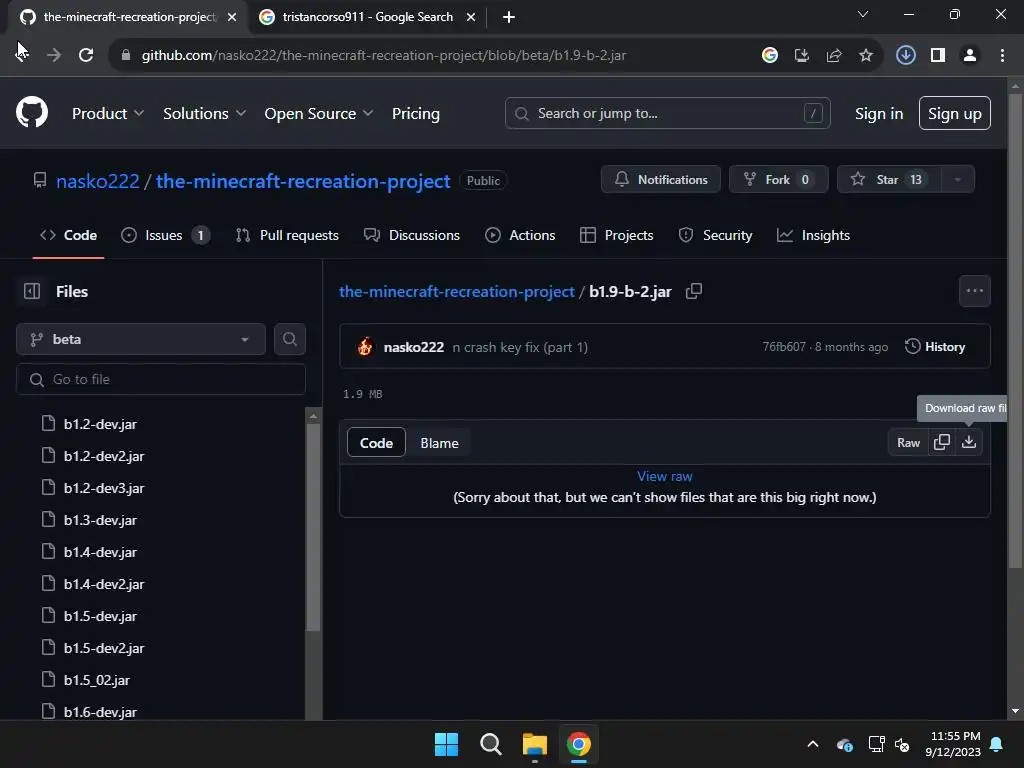The image size is (1024, 768).
Task: Click the Search or jump to field
Action: click(667, 113)
